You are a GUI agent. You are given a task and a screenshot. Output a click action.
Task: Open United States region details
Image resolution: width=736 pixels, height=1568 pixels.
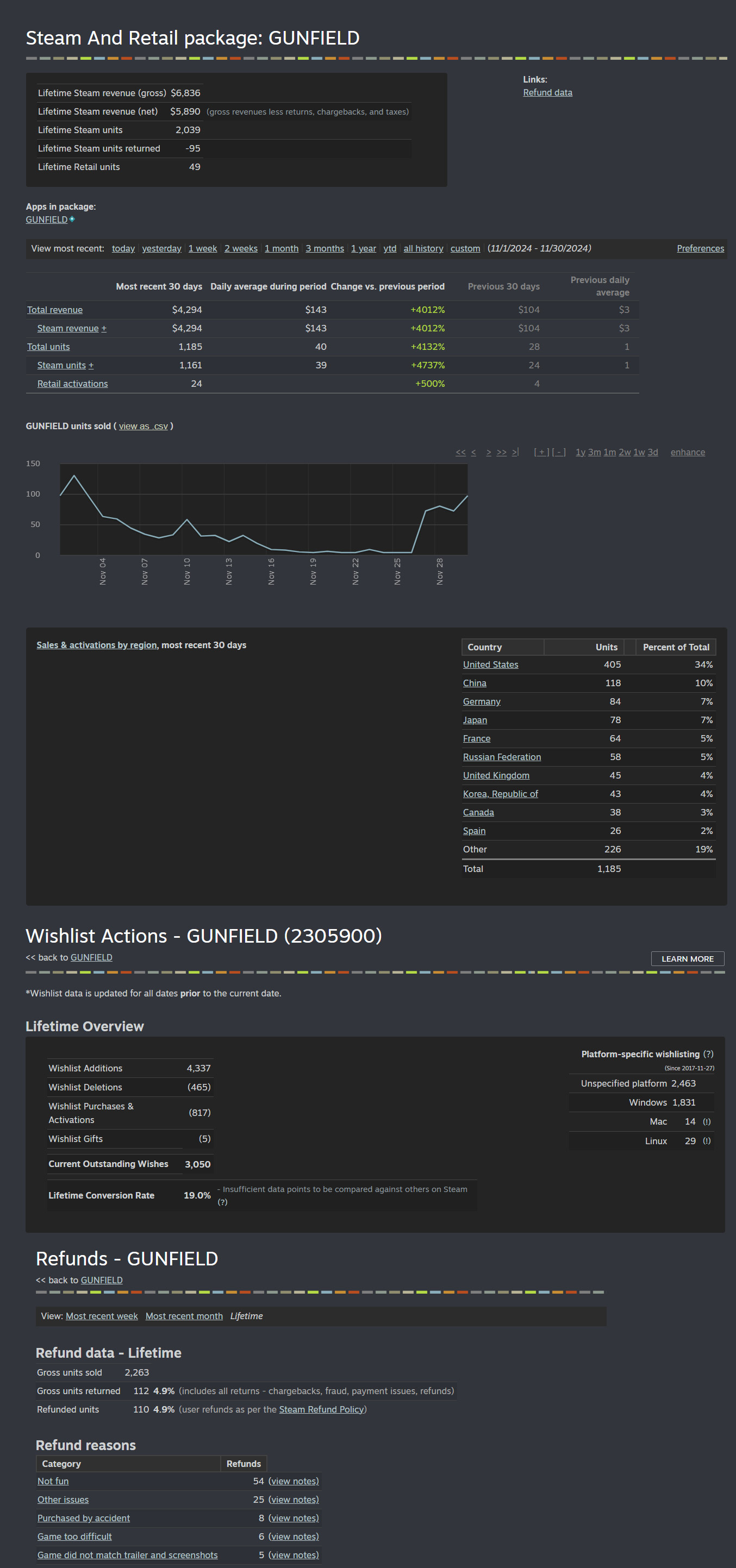[x=491, y=664]
